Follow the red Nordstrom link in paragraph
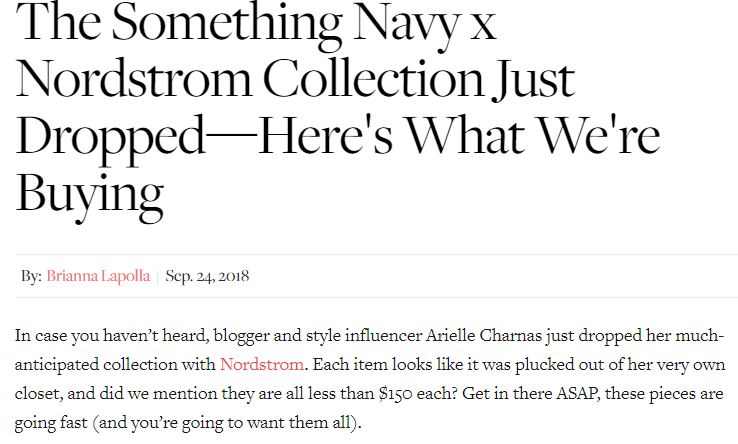 [262, 364]
